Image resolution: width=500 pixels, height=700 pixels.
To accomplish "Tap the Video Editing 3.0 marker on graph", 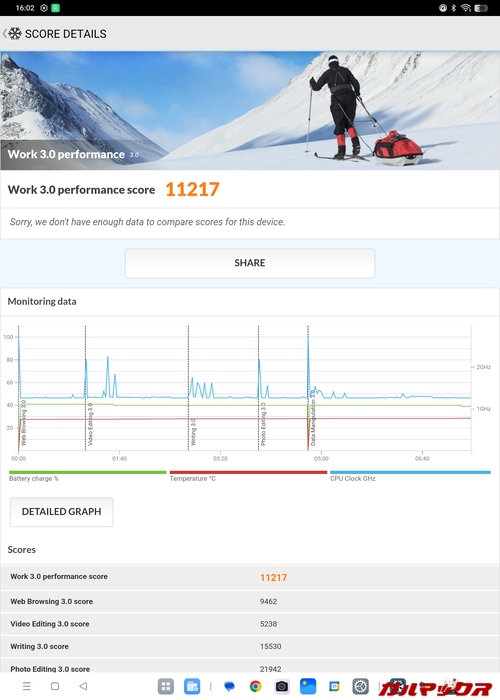I will [x=90, y=424].
